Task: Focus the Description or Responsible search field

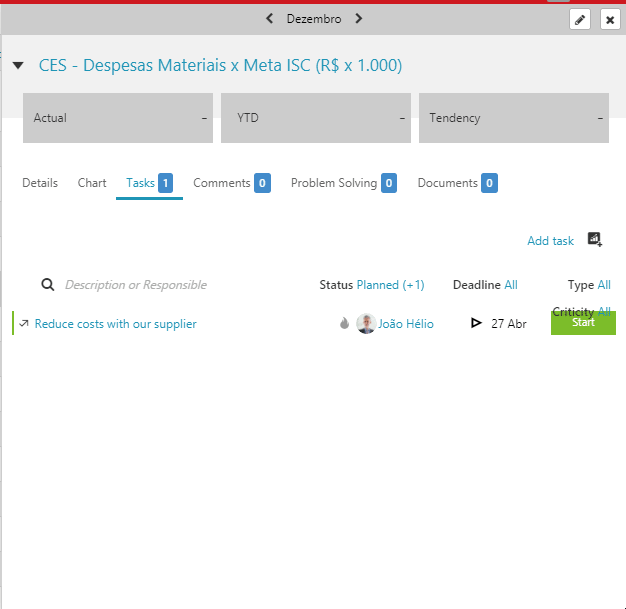Action: coord(136,285)
